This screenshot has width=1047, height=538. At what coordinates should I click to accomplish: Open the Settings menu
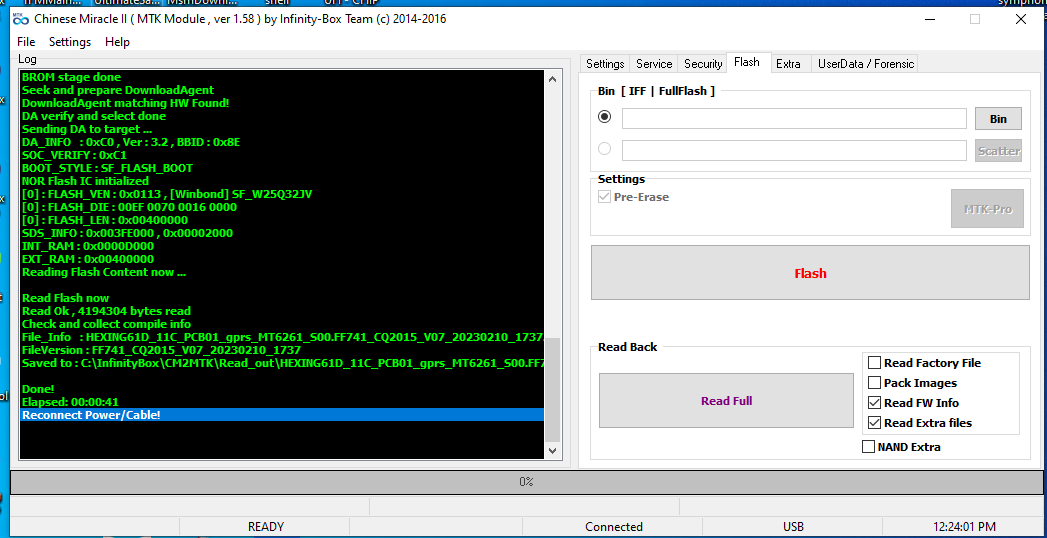point(70,42)
